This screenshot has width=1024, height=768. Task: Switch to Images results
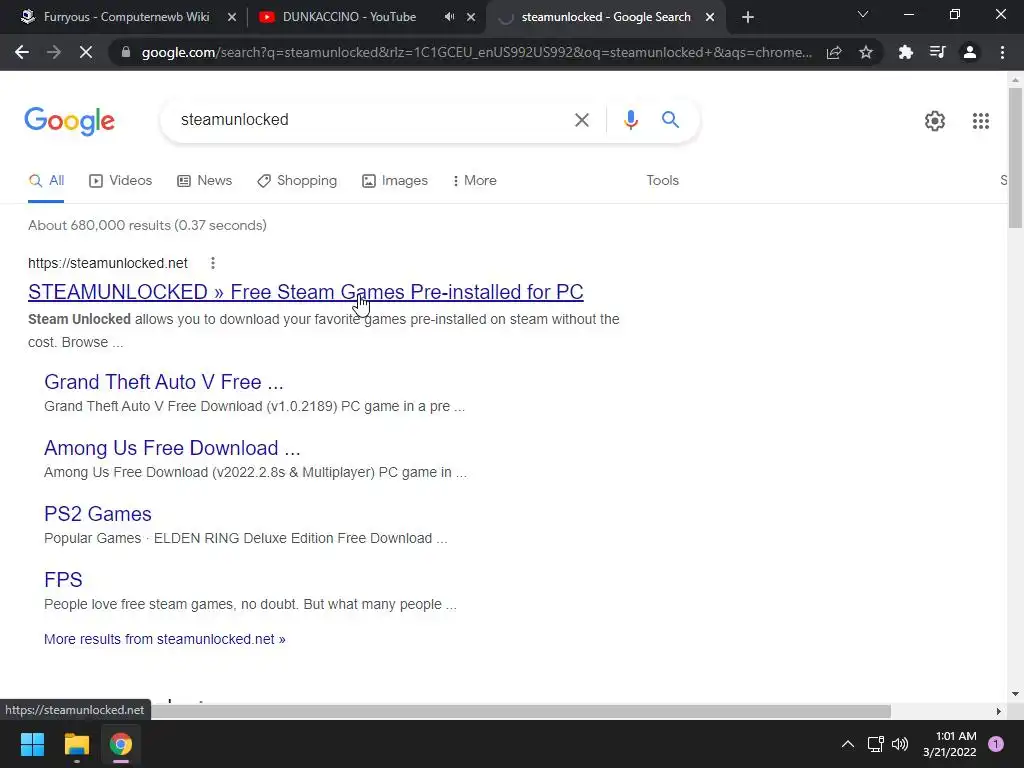point(395,181)
